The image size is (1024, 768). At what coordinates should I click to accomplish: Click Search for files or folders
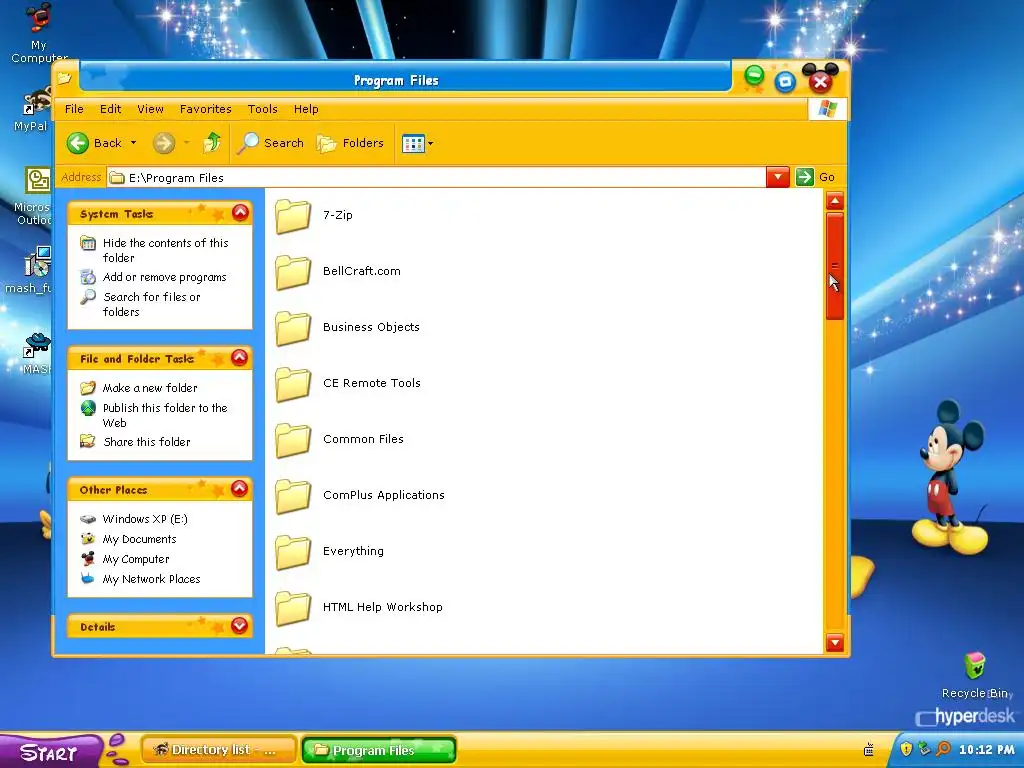140,304
